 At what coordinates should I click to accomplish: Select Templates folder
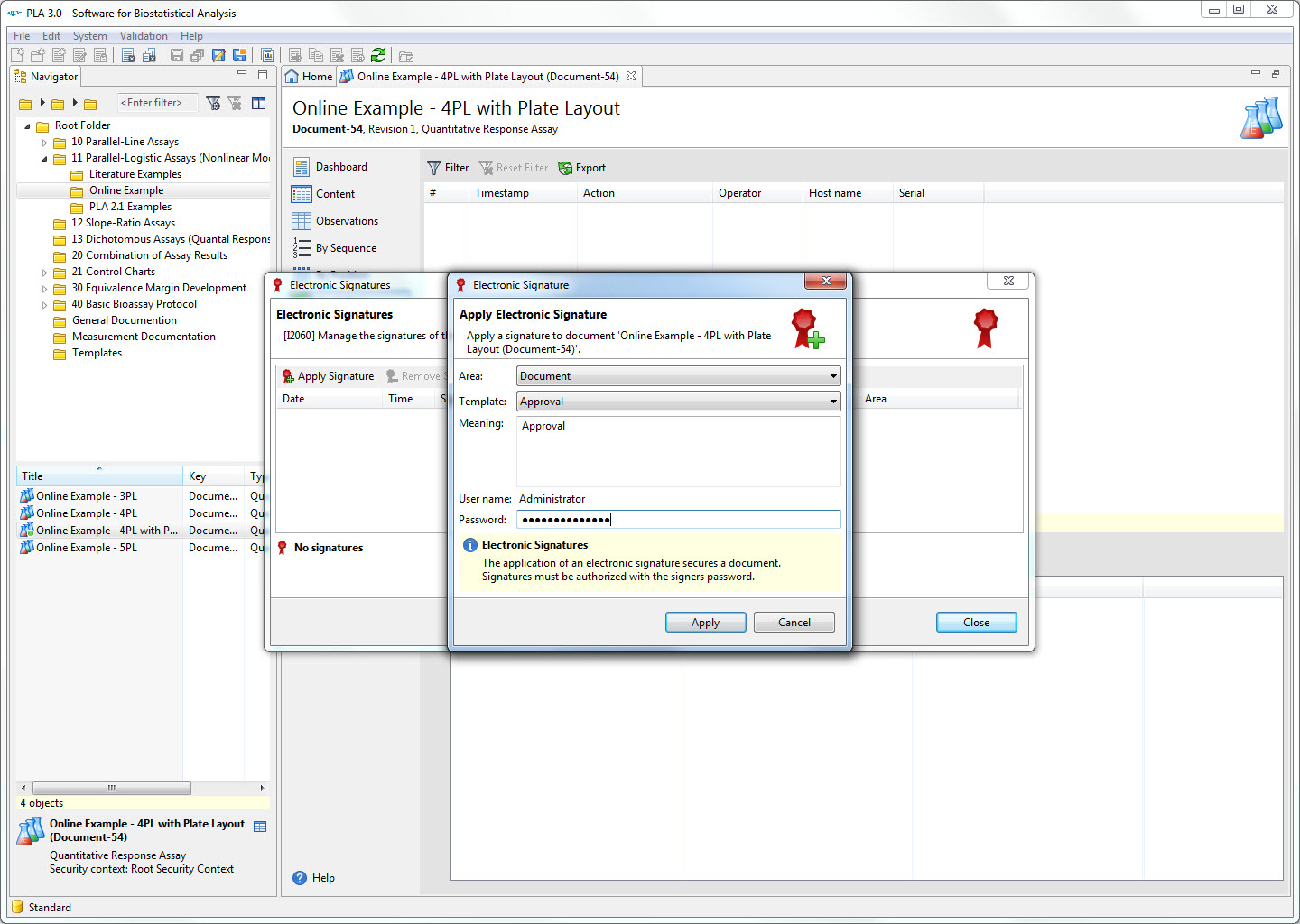pos(97,353)
